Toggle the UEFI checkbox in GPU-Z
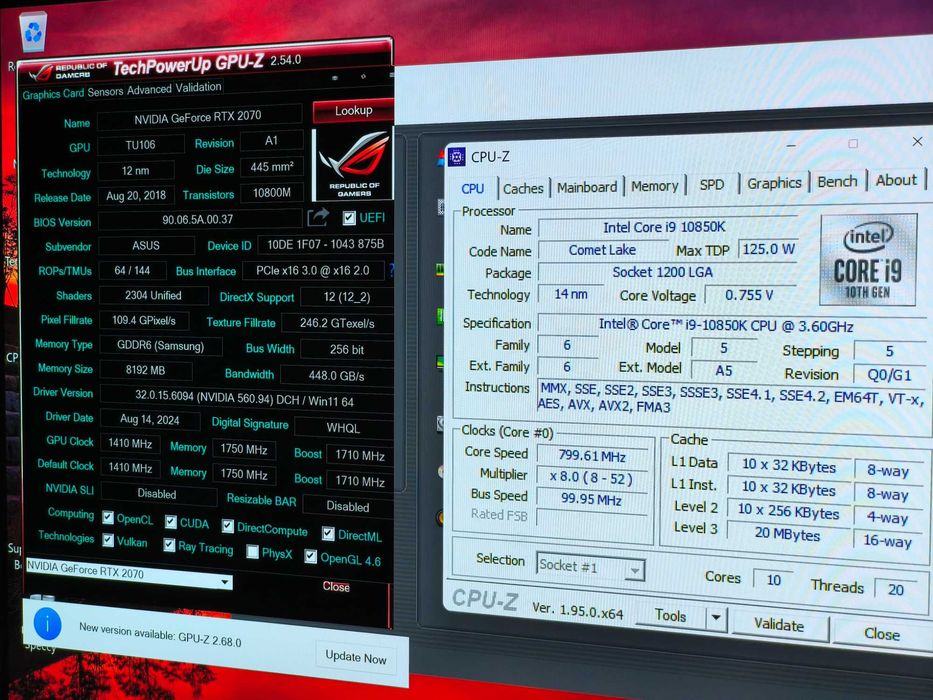The image size is (933, 700). (349, 218)
